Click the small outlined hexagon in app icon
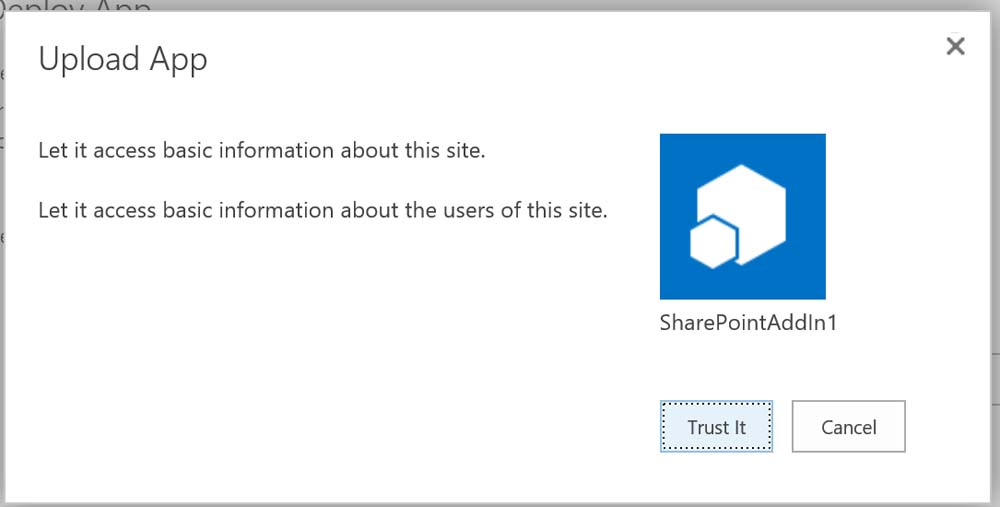The image size is (1000, 507). point(714,241)
